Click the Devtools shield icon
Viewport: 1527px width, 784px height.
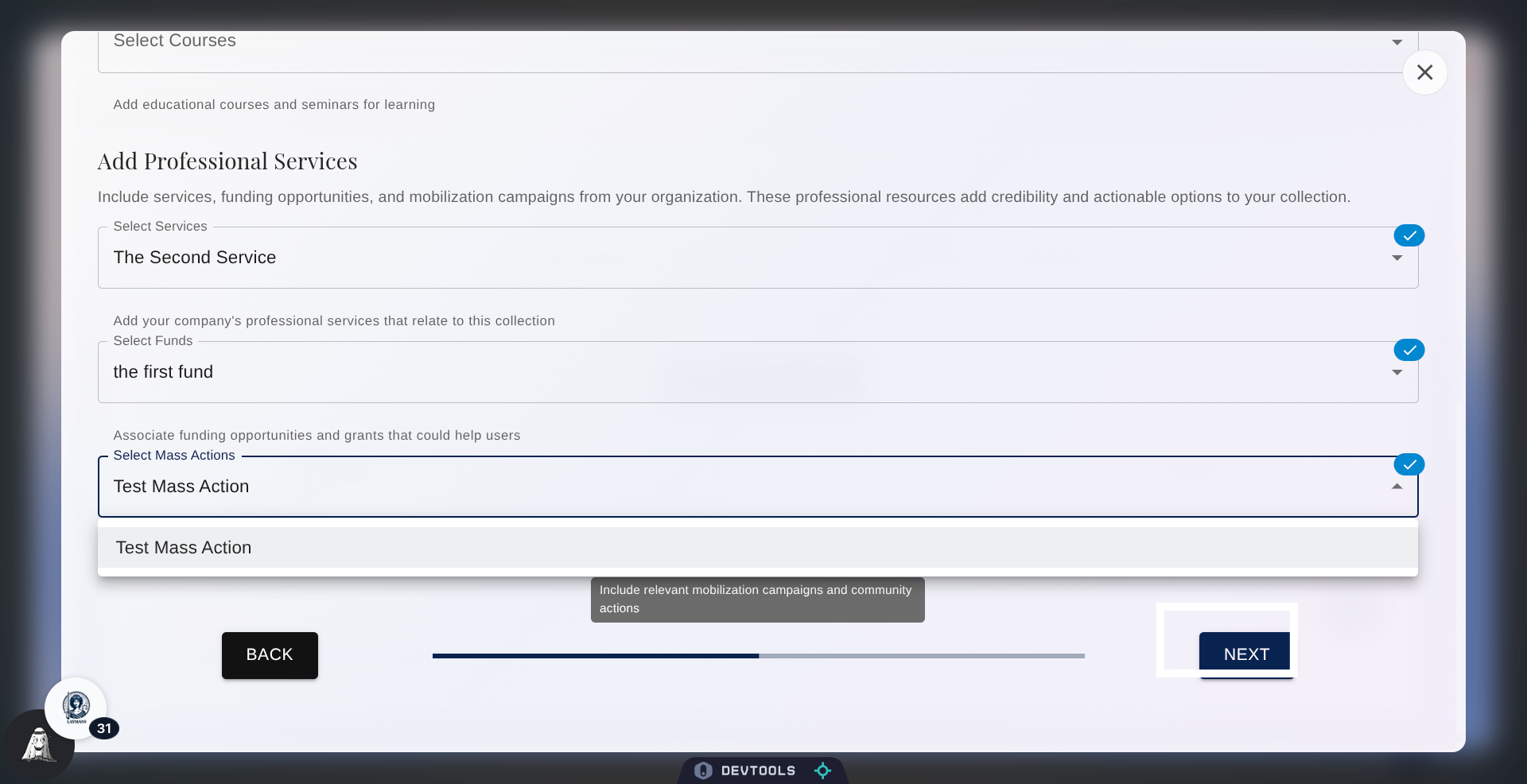(x=703, y=770)
